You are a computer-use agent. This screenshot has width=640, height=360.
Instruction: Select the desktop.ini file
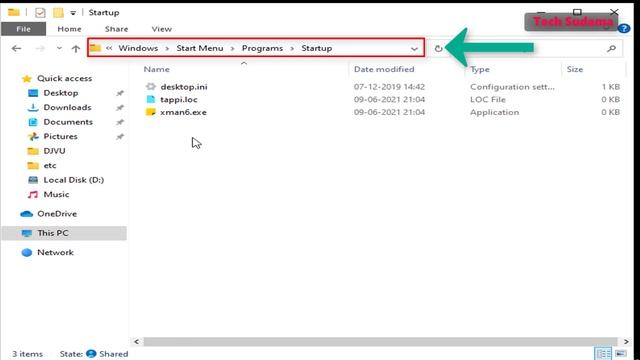pyautogui.click(x=184, y=87)
